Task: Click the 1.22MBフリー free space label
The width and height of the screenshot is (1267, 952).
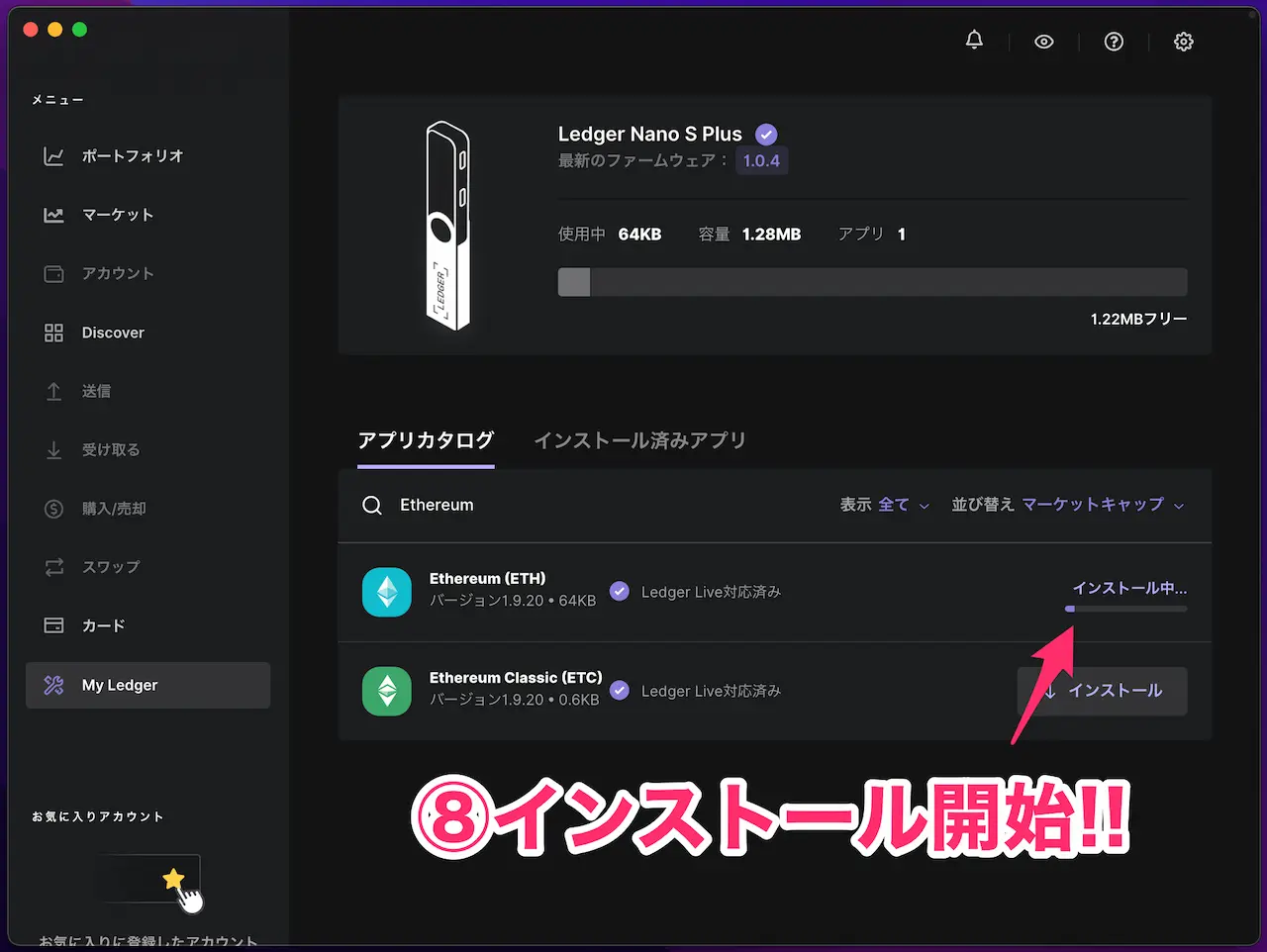Action: [x=1138, y=319]
